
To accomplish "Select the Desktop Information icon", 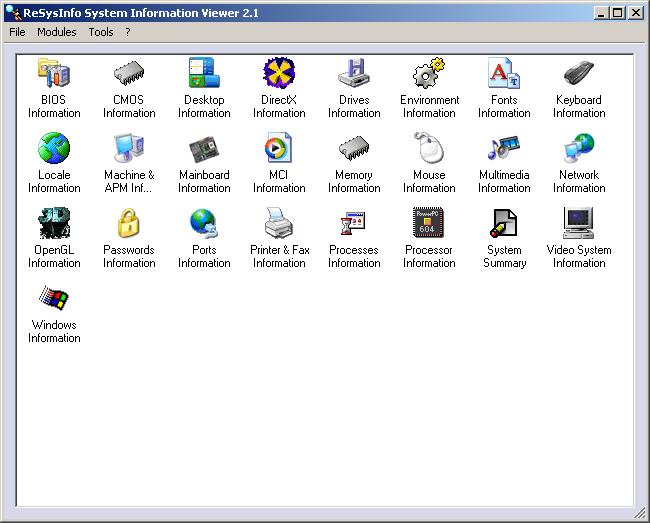I will 204,73.
